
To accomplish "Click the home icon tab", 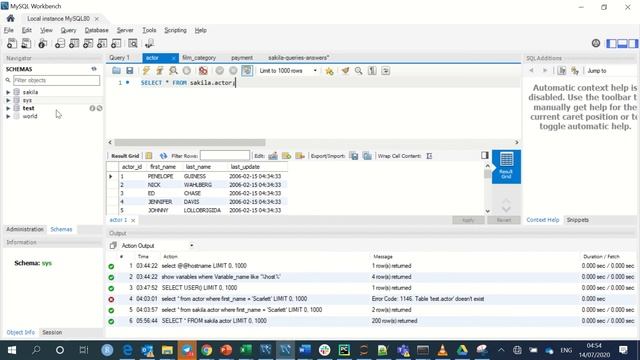I will pyautogui.click(x=11, y=18).
